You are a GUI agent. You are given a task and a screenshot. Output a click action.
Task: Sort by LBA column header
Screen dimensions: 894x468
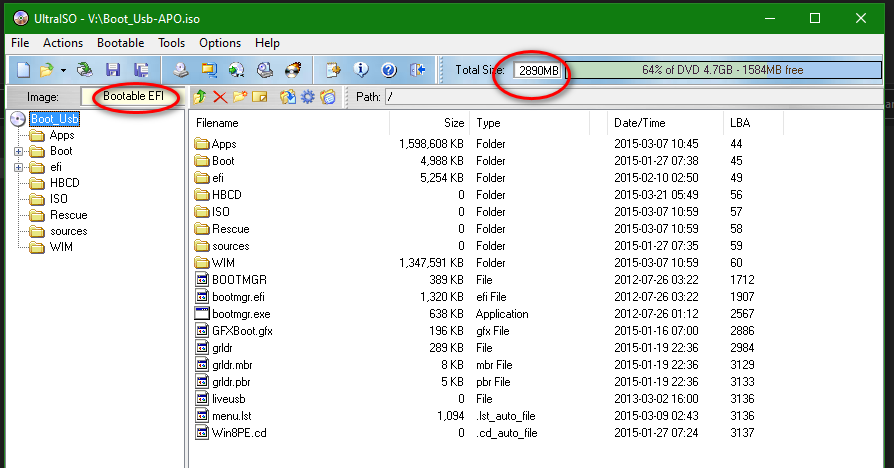tap(753, 123)
